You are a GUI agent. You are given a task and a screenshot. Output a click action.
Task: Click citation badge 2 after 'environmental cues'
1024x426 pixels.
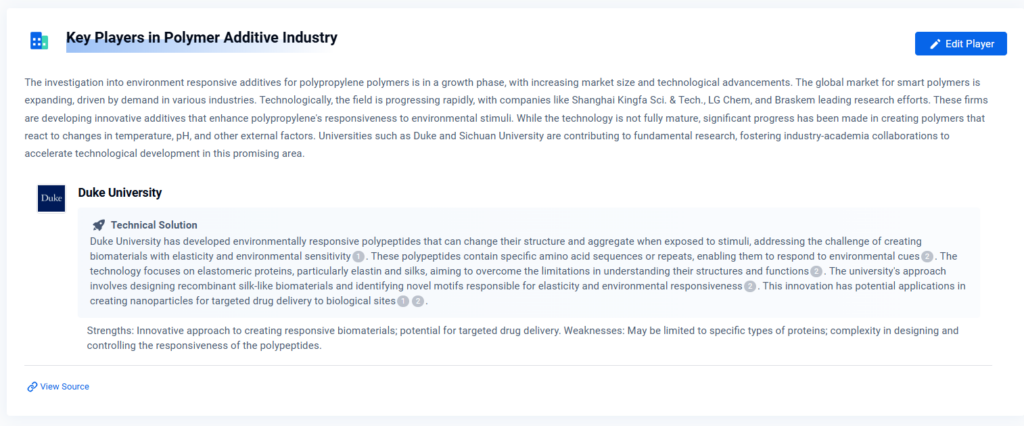927,256
